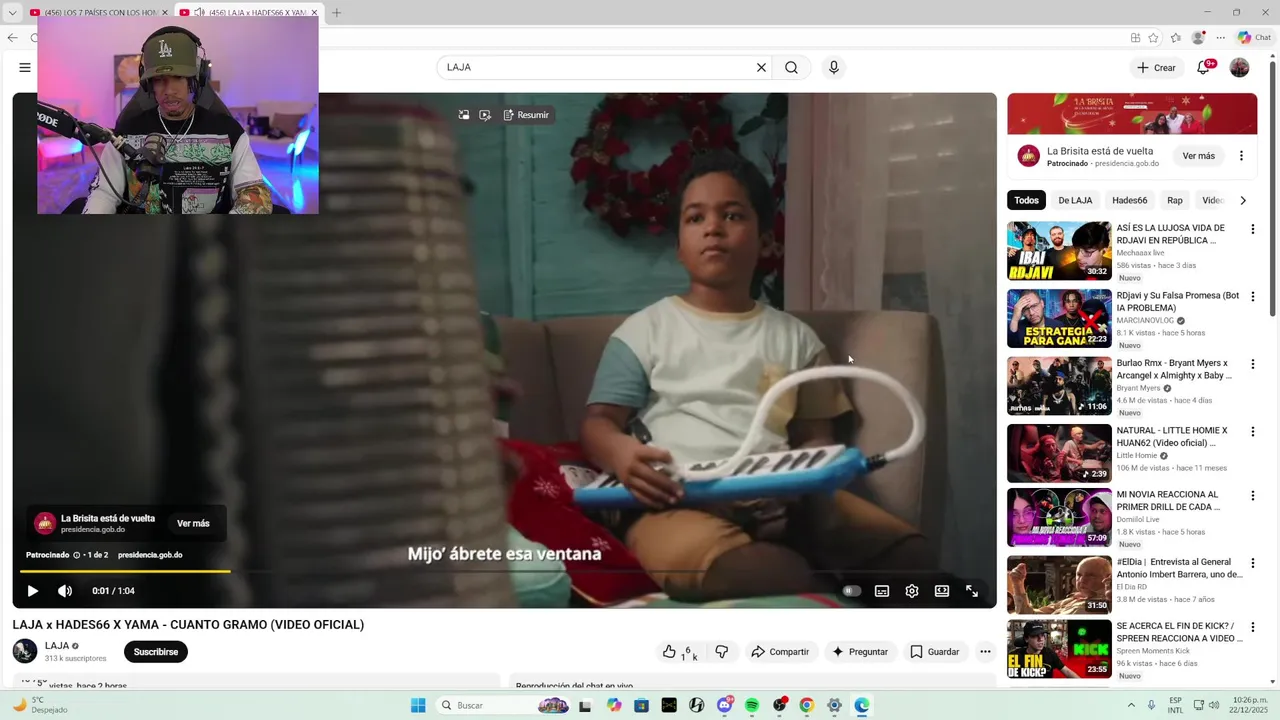Open menu for #ElDia Entrevista video

pyautogui.click(x=1252, y=563)
